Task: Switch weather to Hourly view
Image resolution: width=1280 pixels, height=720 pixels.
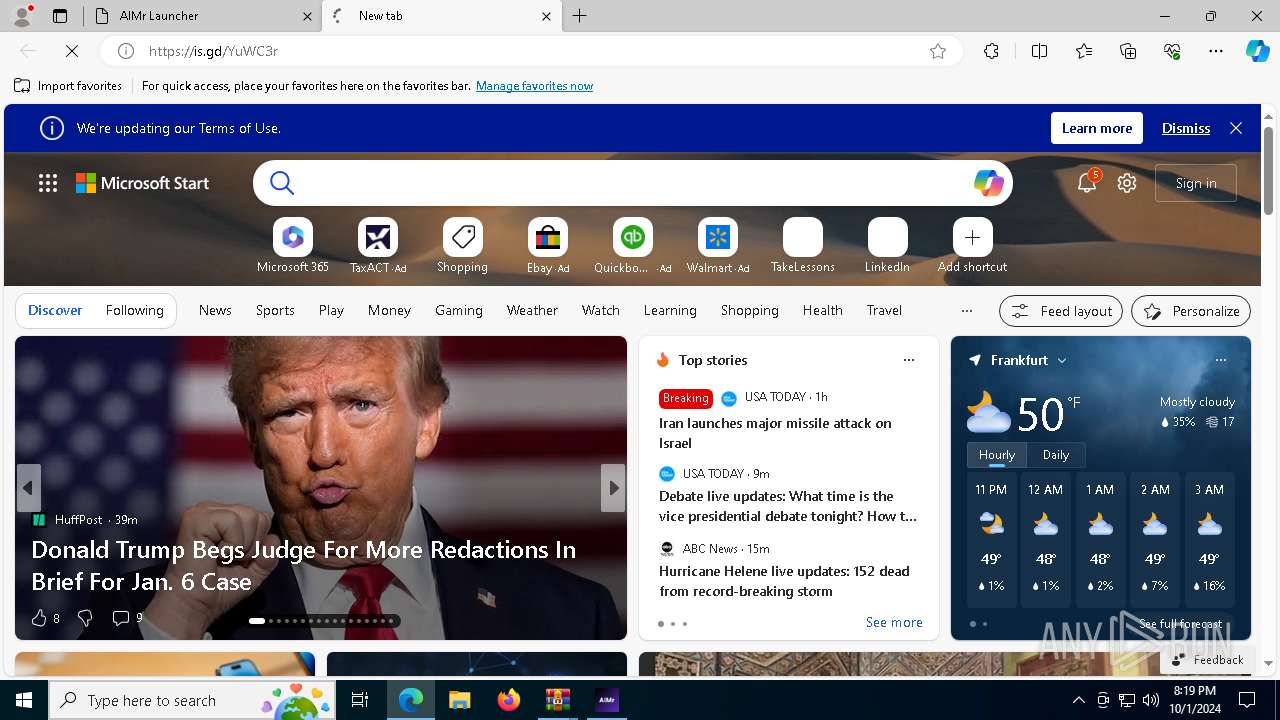Action: coord(997,455)
